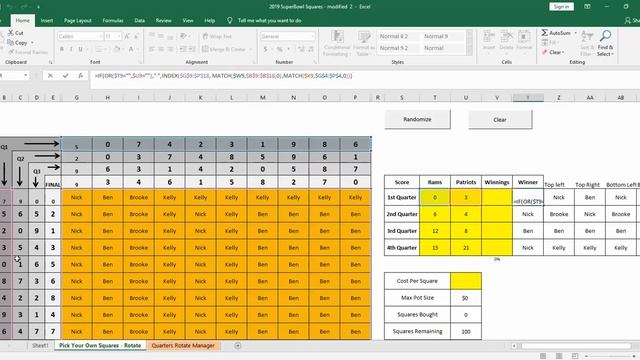
Task: Click the Page Layout view status icon
Action: [559, 356]
